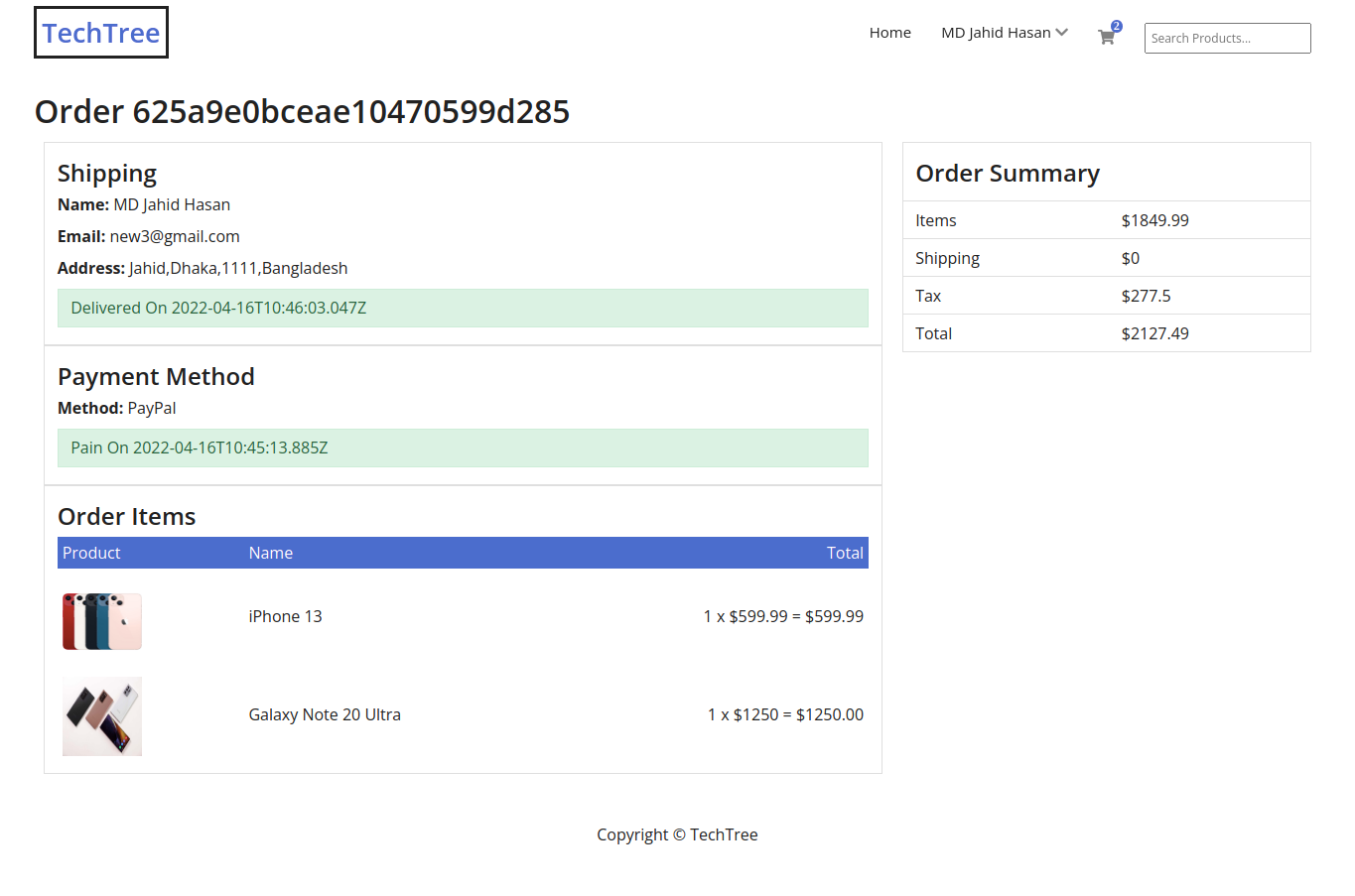Open the shopping cart icon
1355x896 pixels.
pyautogui.click(x=1107, y=37)
